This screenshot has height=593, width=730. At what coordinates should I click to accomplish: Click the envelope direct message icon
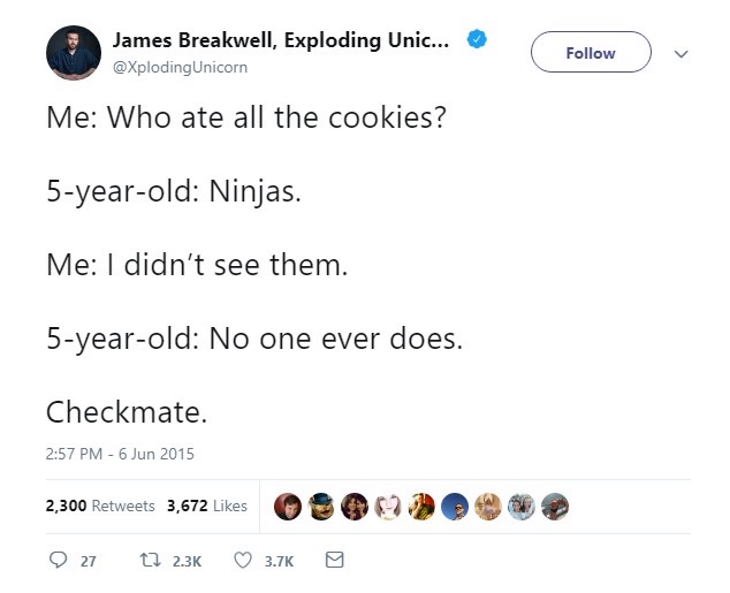335,561
